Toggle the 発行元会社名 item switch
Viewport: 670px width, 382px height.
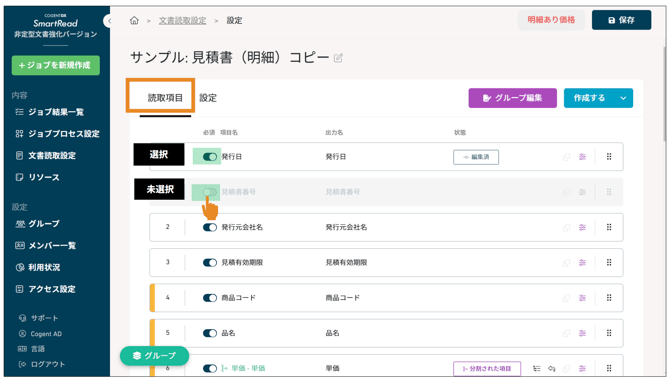point(210,227)
